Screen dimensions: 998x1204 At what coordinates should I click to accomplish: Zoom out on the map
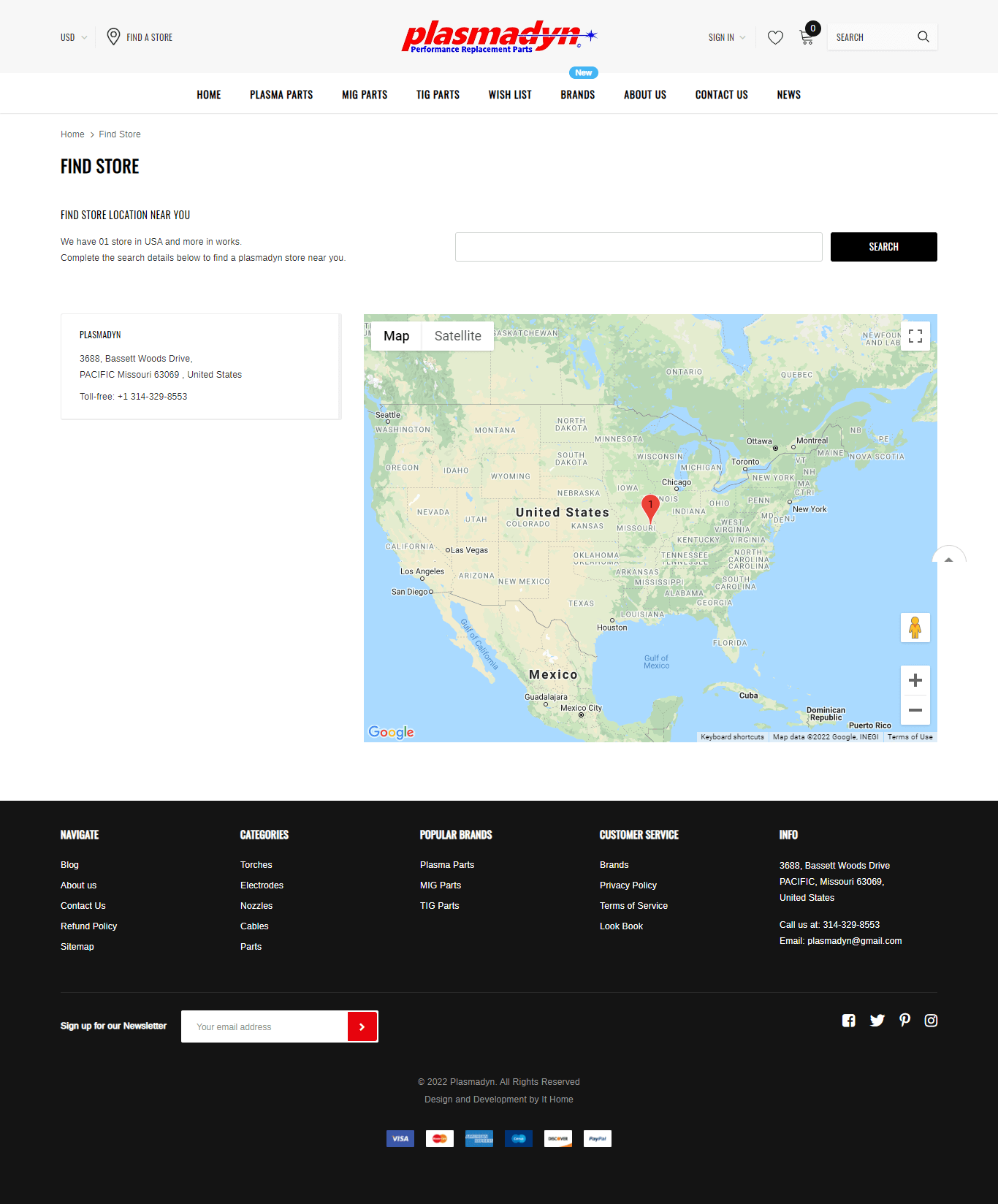(x=915, y=710)
